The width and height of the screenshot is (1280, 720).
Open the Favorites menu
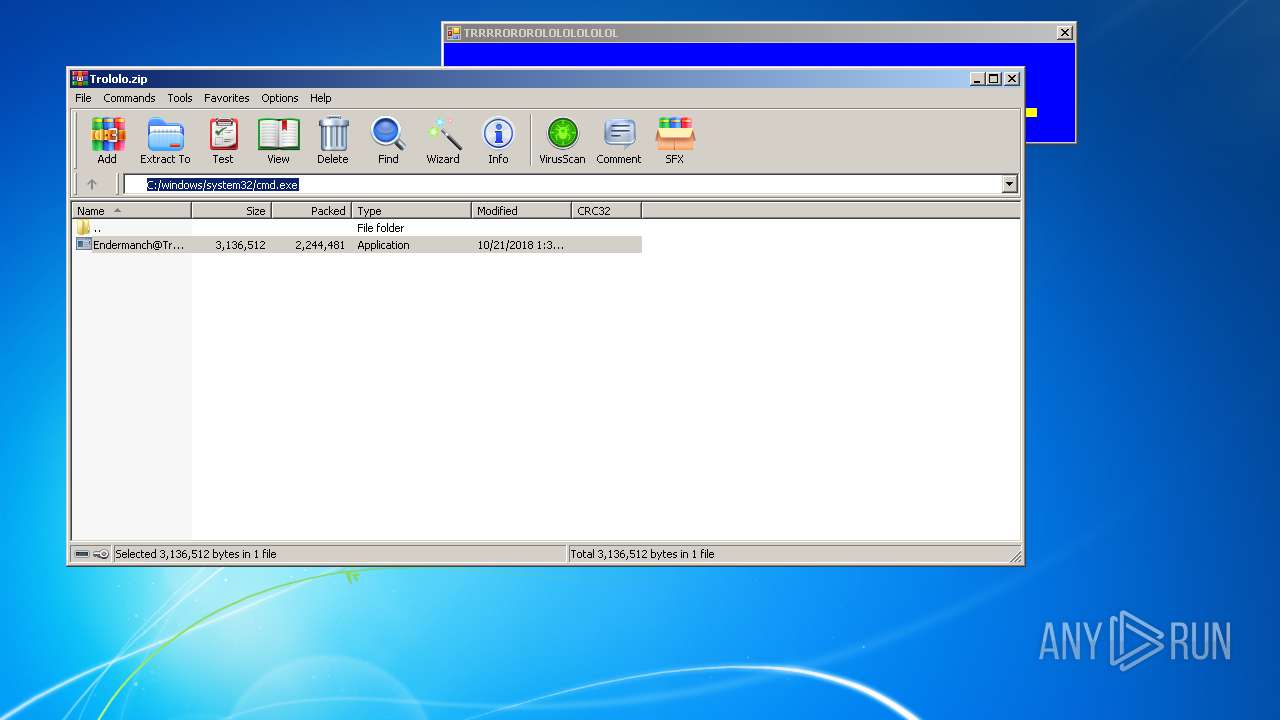(x=227, y=98)
